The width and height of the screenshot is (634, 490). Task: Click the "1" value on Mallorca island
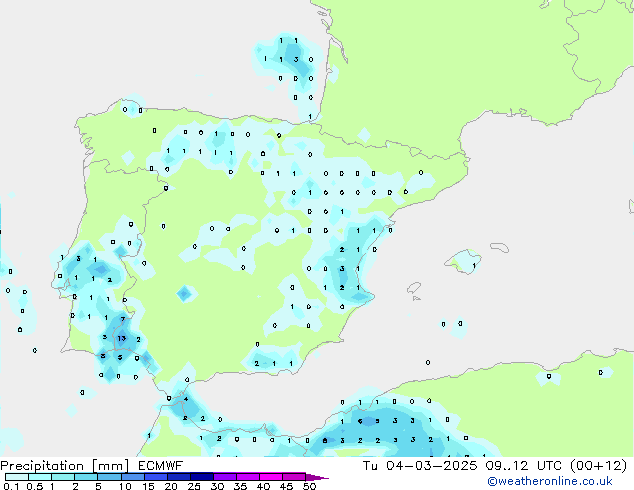(474, 266)
